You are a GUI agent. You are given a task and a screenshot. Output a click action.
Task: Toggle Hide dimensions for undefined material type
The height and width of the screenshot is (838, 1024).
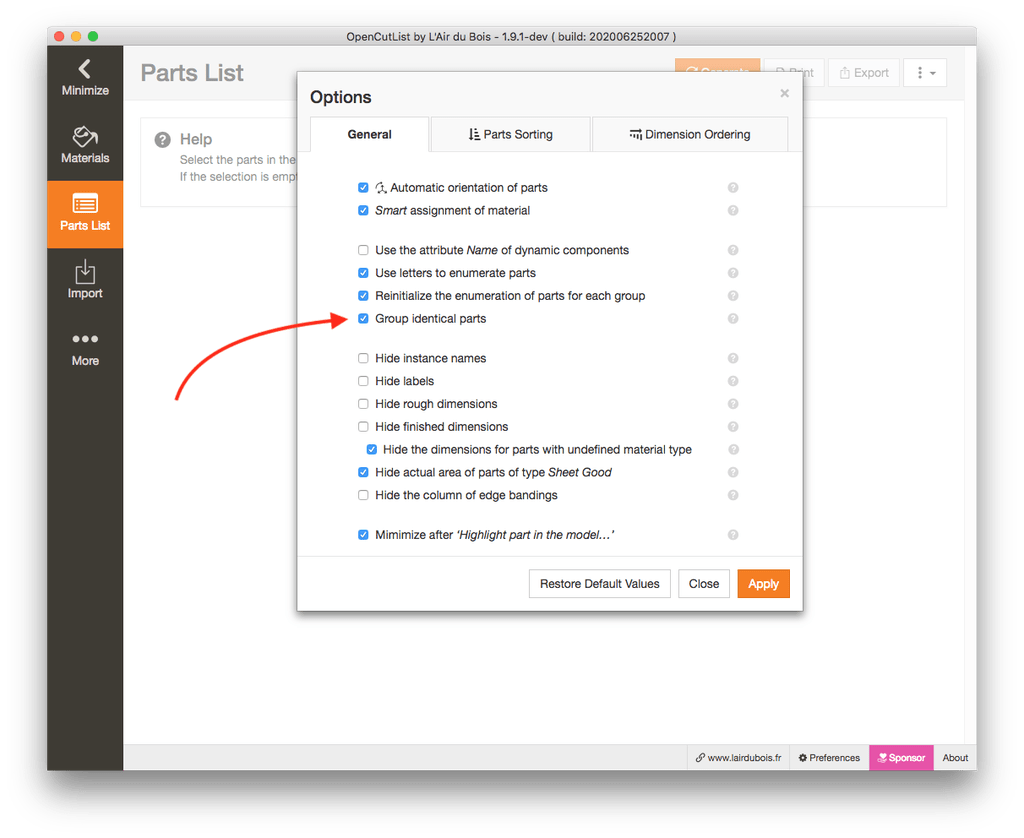[x=372, y=450]
